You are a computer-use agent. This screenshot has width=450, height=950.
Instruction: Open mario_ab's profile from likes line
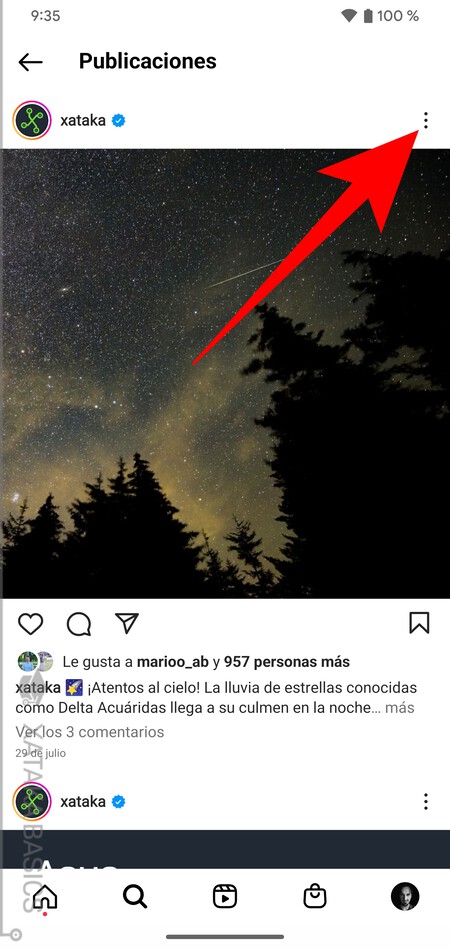173,662
